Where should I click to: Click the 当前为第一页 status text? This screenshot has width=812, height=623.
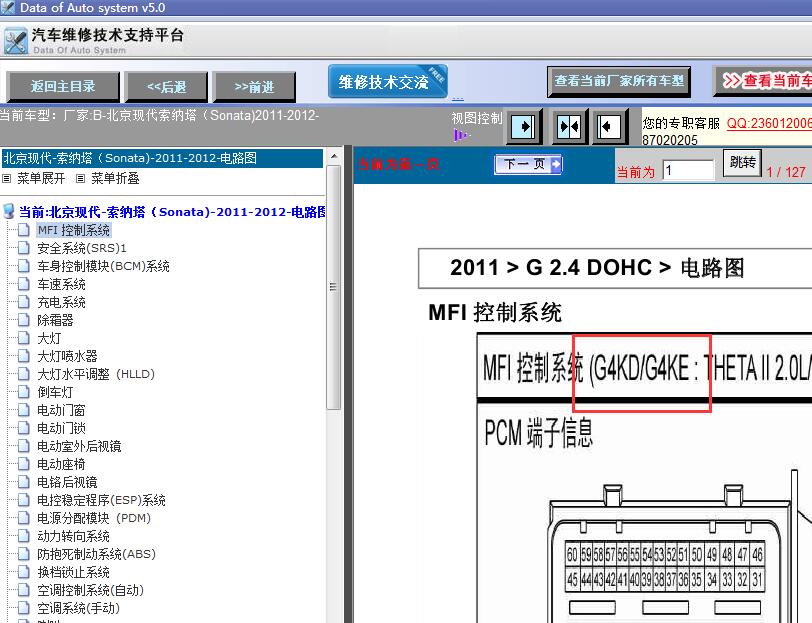pyautogui.click(x=398, y=164)
